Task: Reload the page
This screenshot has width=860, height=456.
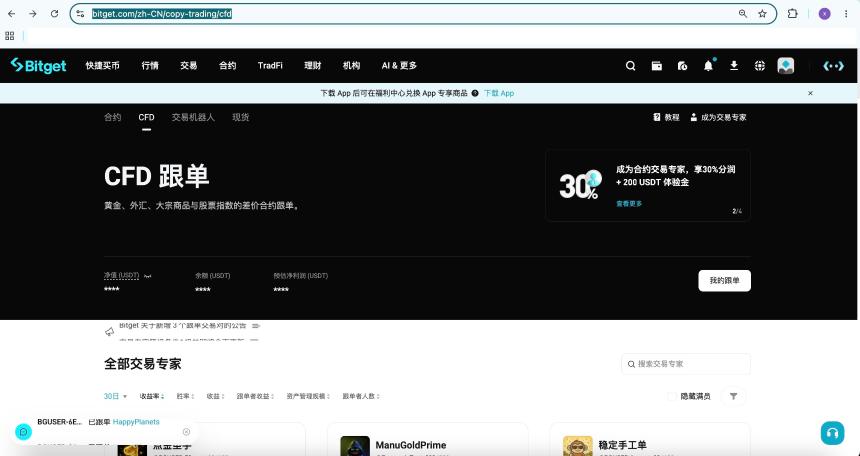Action: [x=54, y=14]
